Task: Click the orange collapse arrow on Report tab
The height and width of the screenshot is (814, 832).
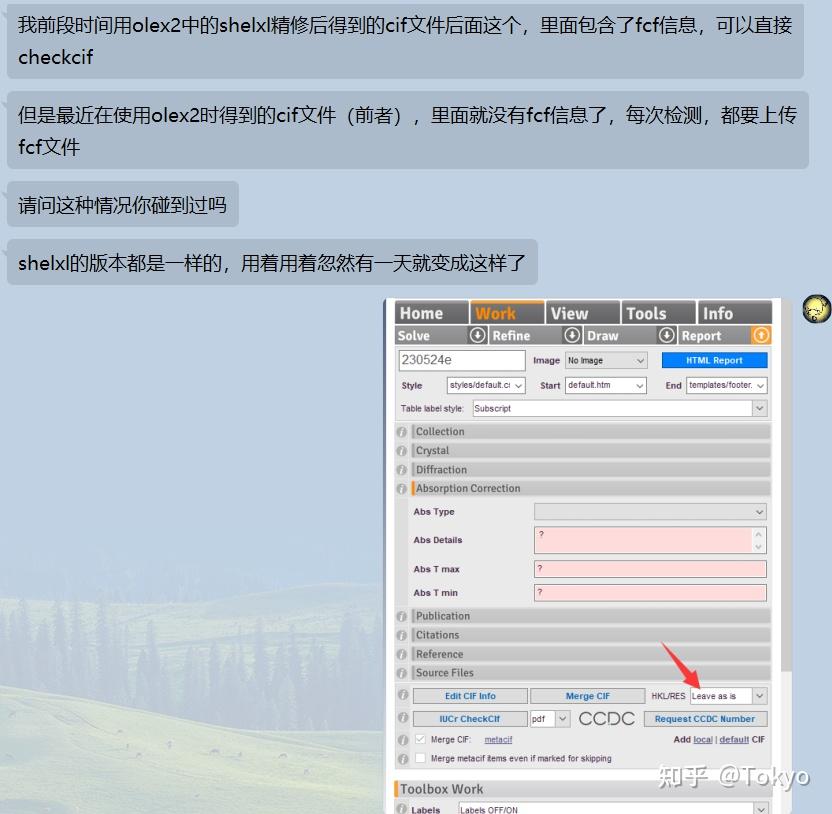Action: point(763,335)
